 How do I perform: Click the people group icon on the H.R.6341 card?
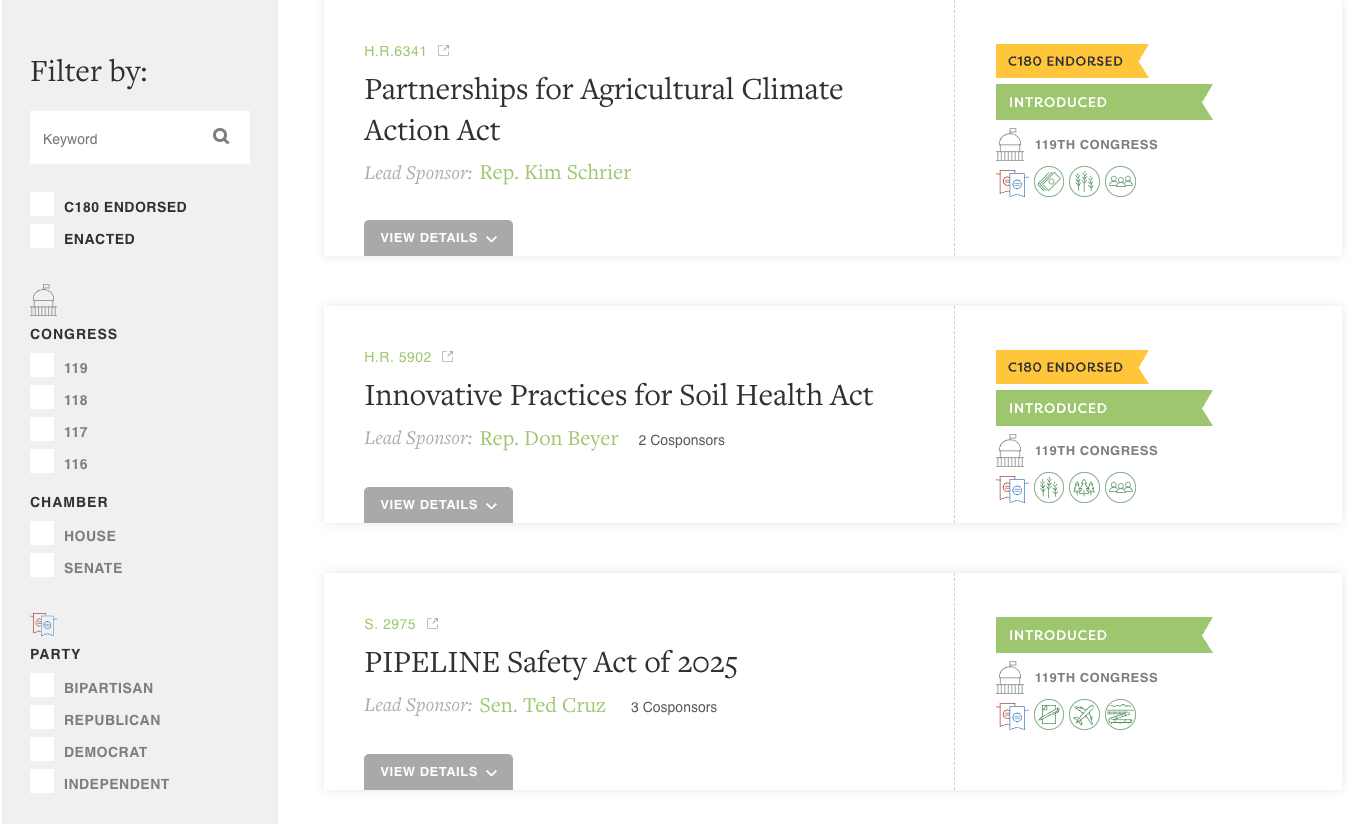click(1121, 182)
